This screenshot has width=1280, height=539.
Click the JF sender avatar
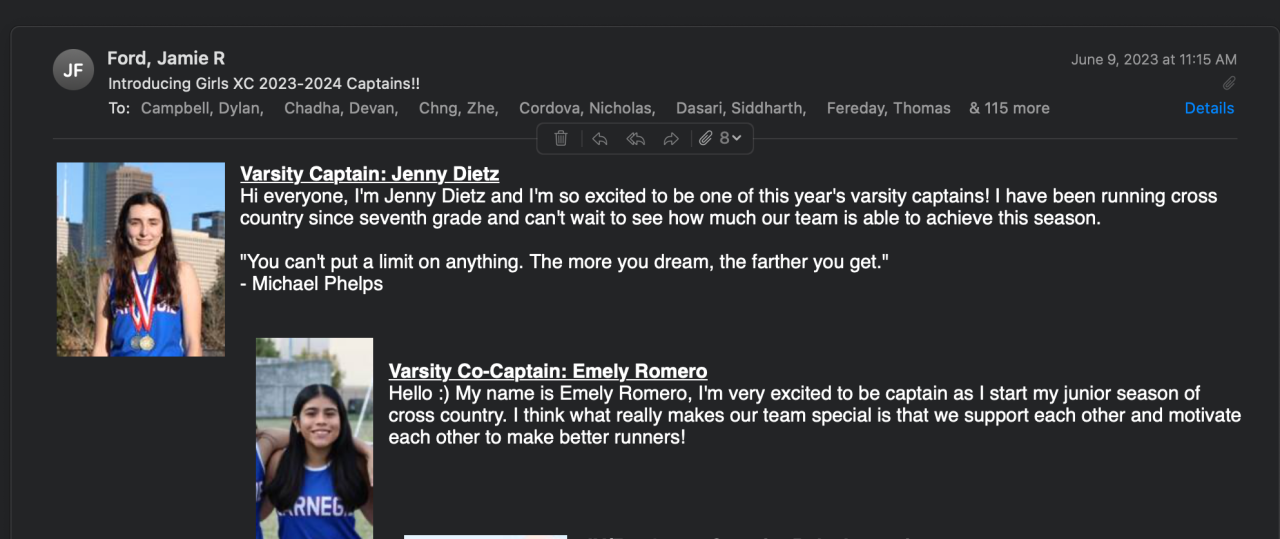[73, 70]
